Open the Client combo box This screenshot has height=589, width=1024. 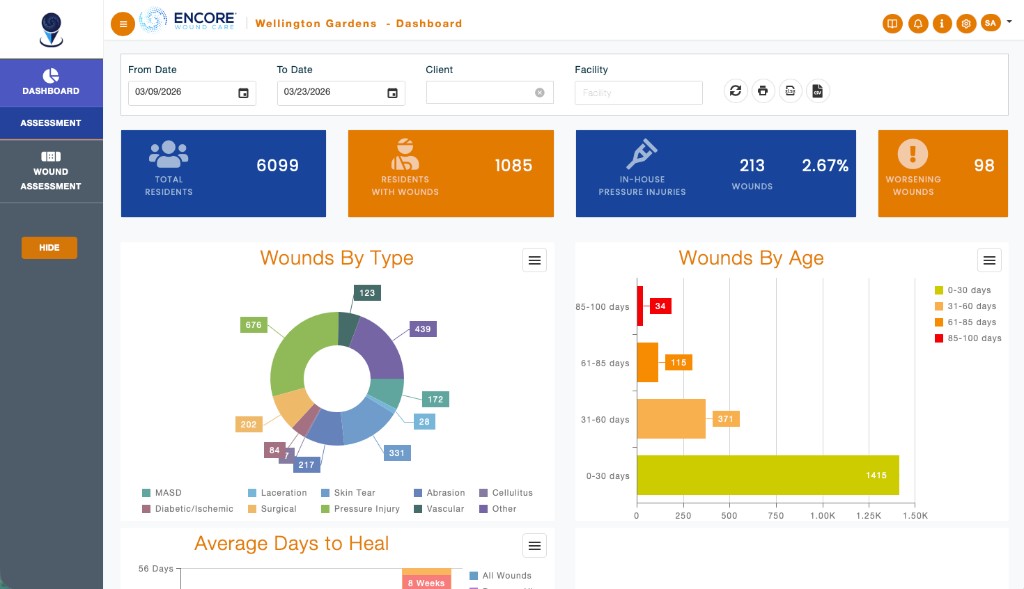(x=490, y=93)
